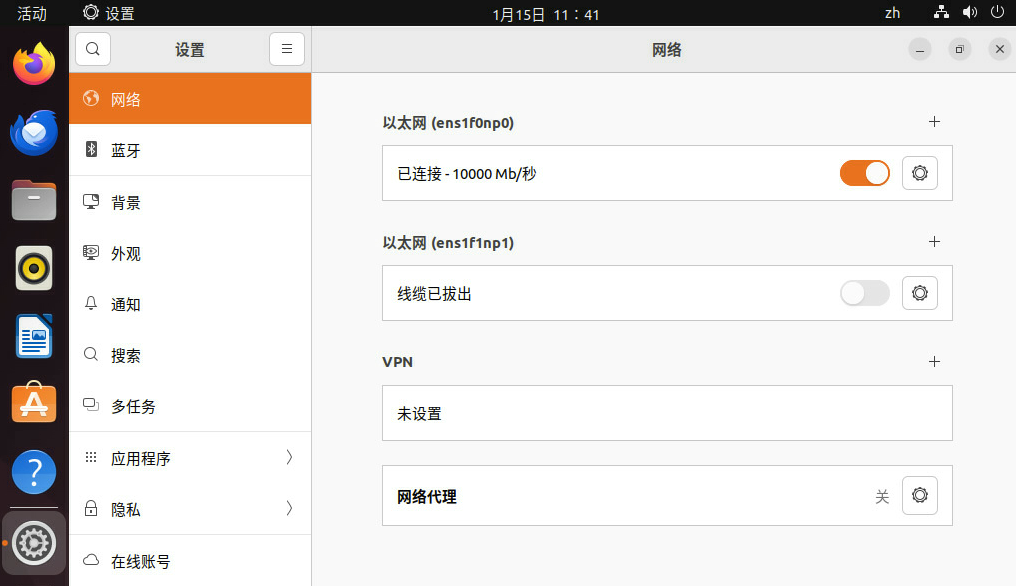This screenshot has width=1016, height=586.
Task: Expand the 隐私 chevron
Action: coord(290,509)
